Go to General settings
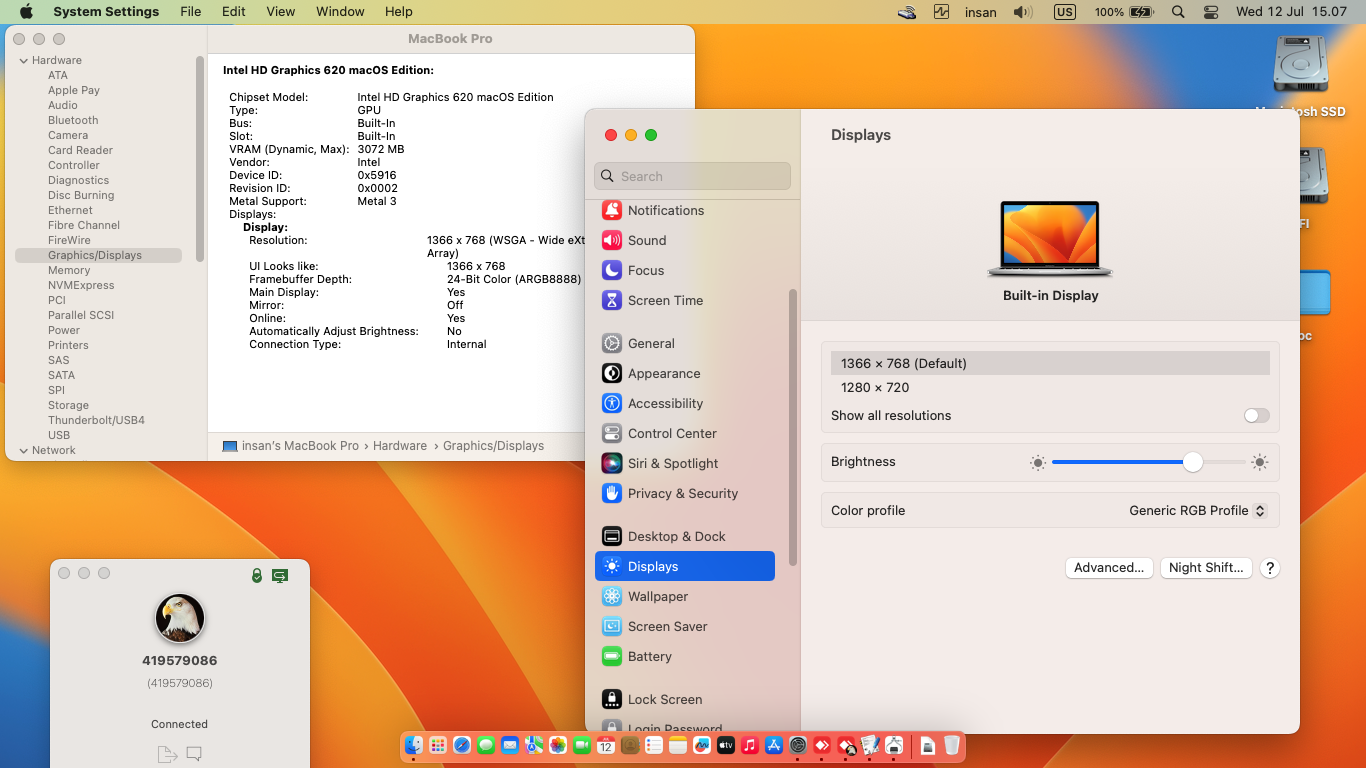The width and height of the screenshot is (1366, 768). (686, 343)
